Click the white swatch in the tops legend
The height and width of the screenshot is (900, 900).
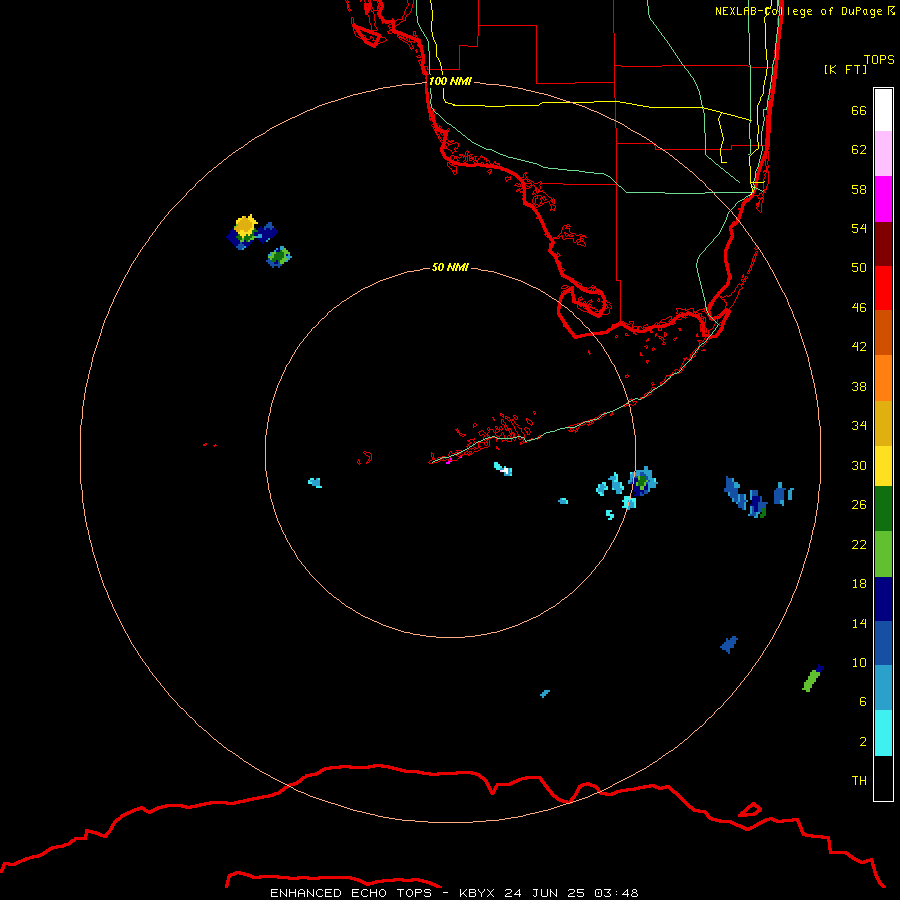[x=883, y=110]
